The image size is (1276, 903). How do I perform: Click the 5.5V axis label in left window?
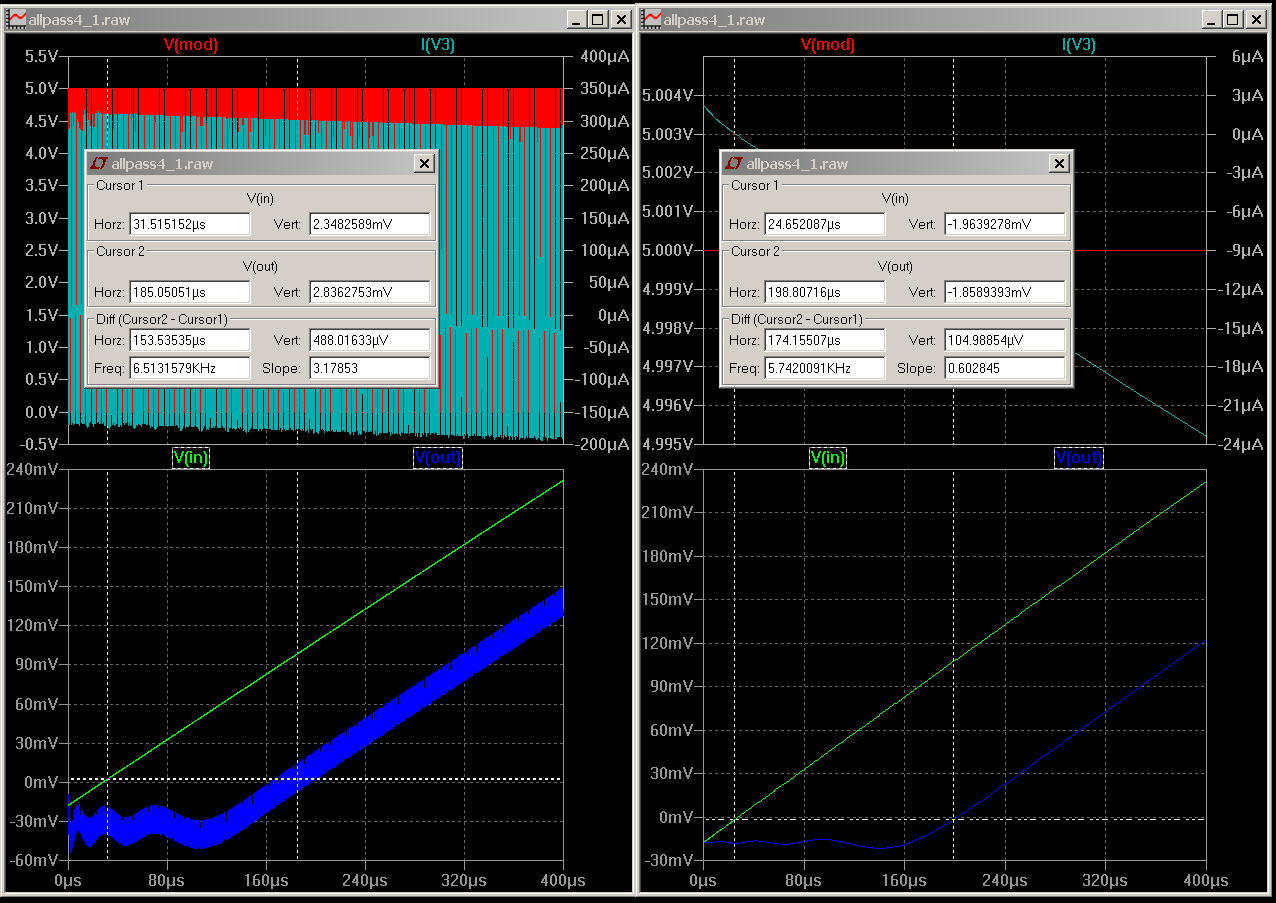coord(40,57)
